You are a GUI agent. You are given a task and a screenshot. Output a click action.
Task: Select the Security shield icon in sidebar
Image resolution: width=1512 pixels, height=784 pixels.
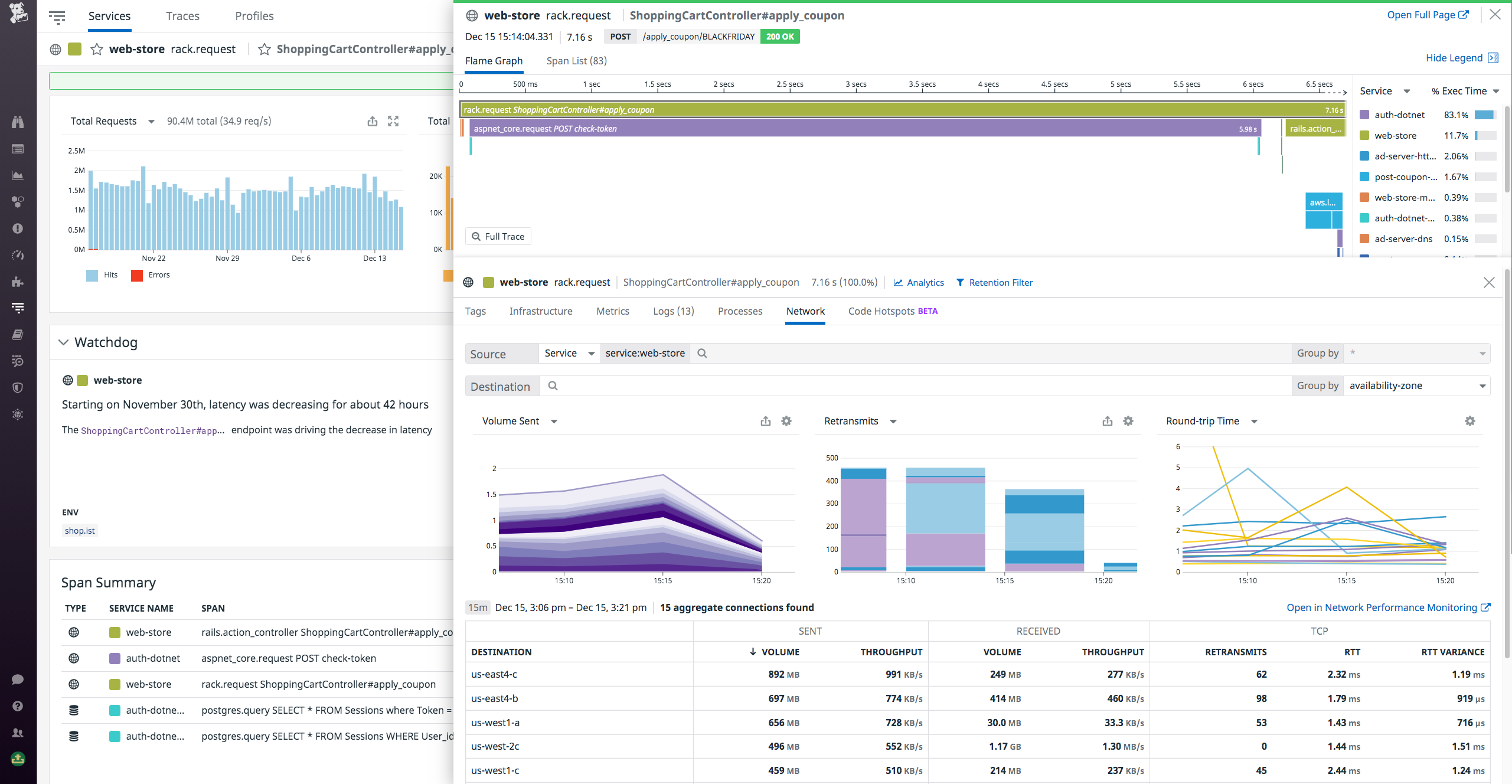[17, 387]
